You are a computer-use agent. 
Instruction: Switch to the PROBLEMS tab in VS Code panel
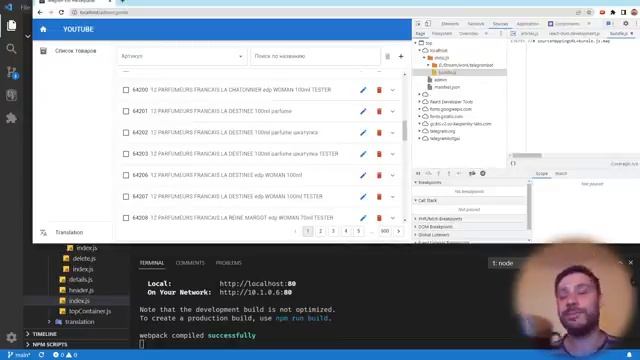229,263
